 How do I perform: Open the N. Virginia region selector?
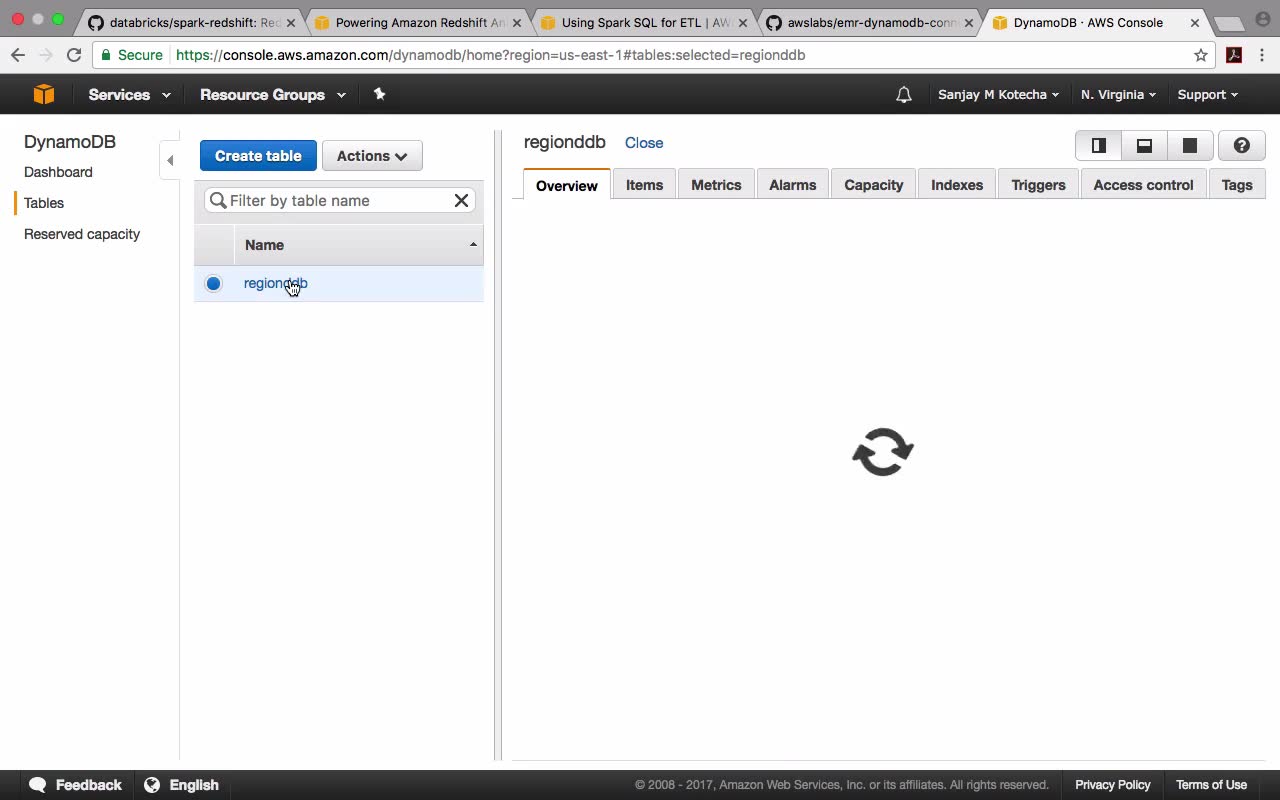(1118, 95)
